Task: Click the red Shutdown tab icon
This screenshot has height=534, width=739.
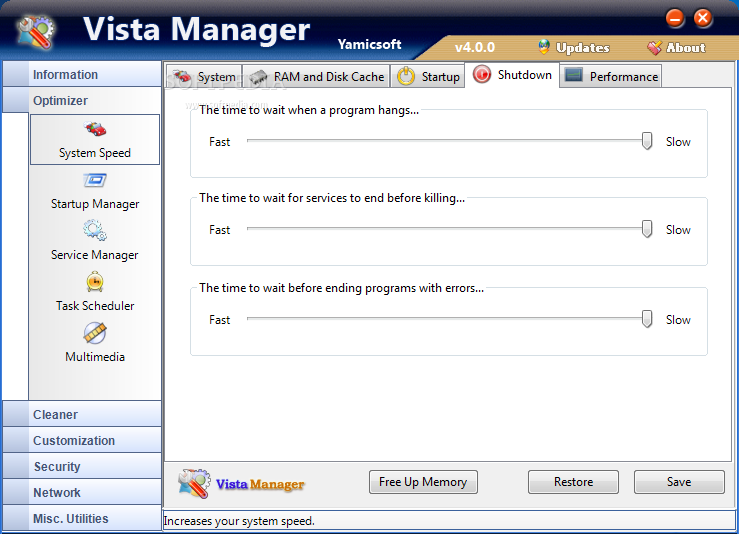Action: (482, 74)
